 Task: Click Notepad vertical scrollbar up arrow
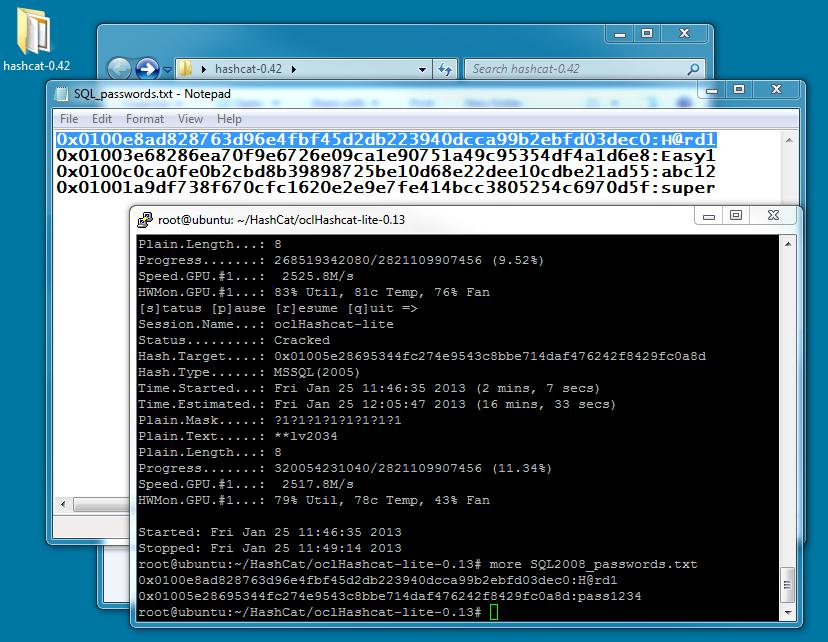789,140
